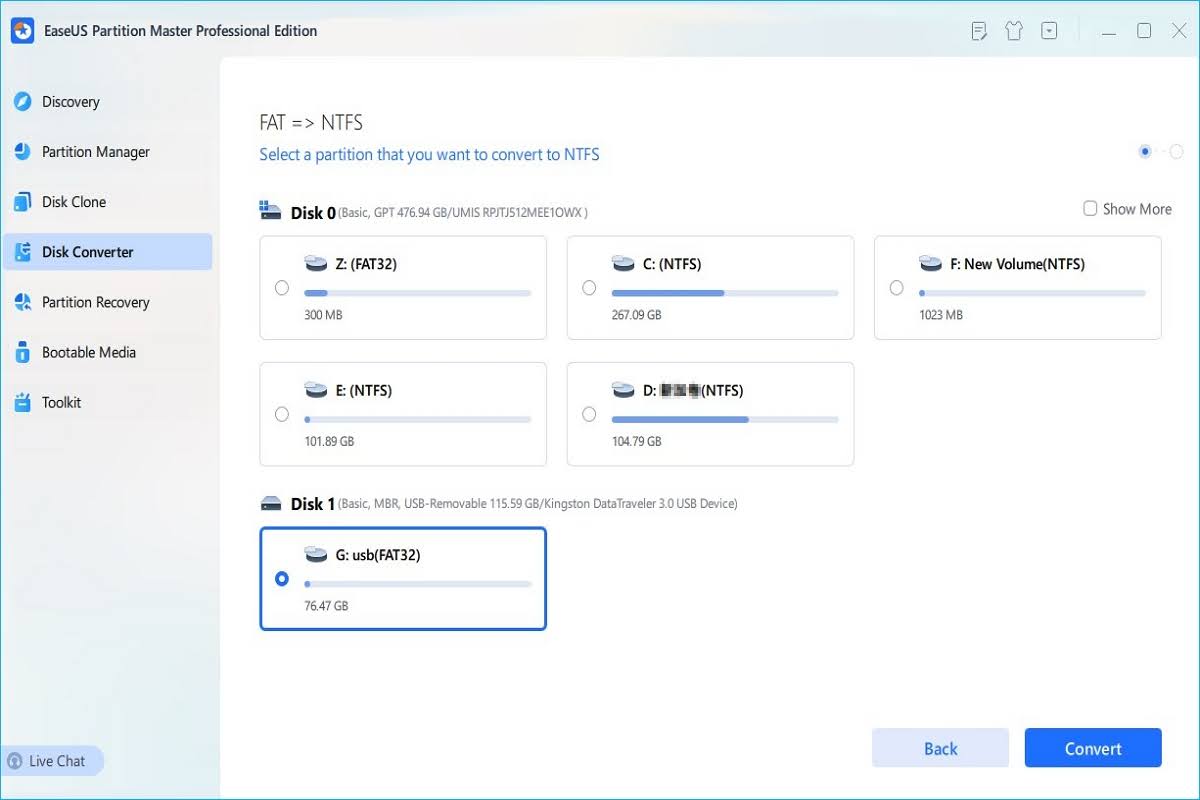
Task: Select the E: (NTFS) radio button
Action: 282,414
